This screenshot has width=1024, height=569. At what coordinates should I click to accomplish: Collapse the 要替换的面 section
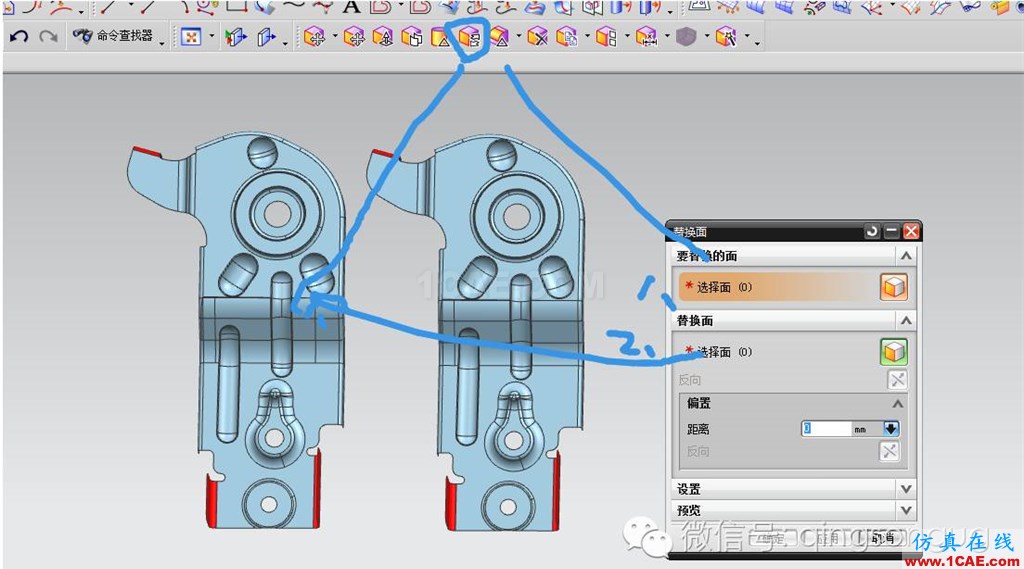[x=906, y=256]
